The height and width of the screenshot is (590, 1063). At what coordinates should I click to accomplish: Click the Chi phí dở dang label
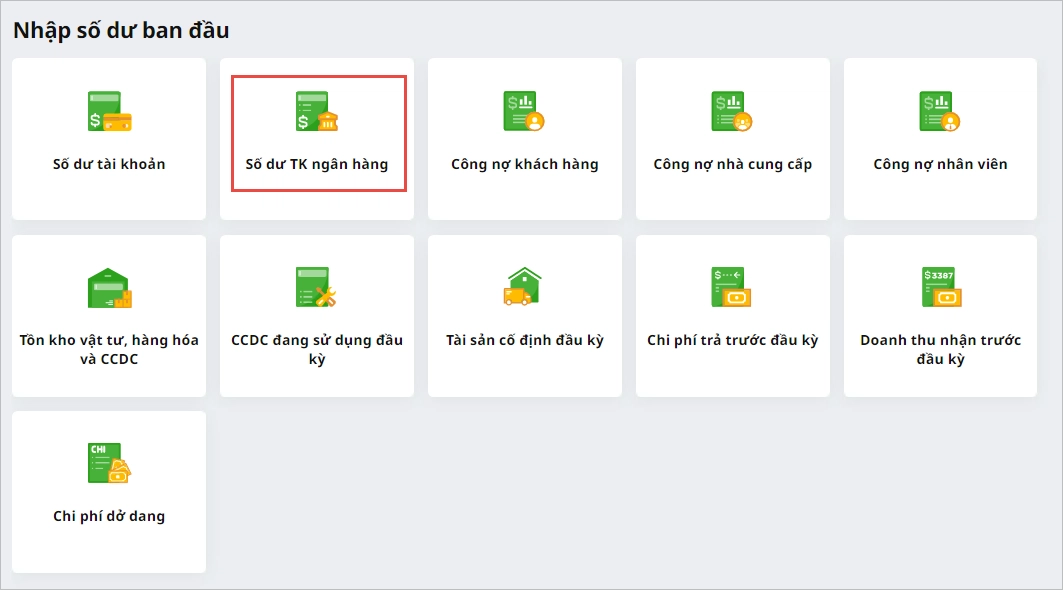109,516
